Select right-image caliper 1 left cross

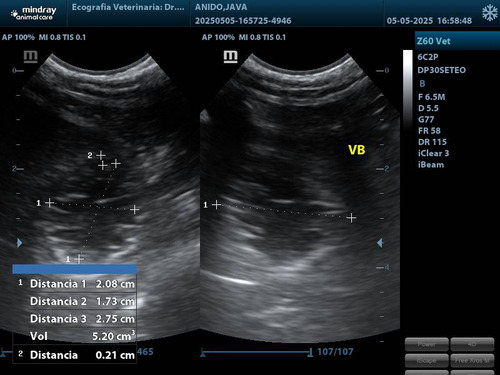pos(217,204)
